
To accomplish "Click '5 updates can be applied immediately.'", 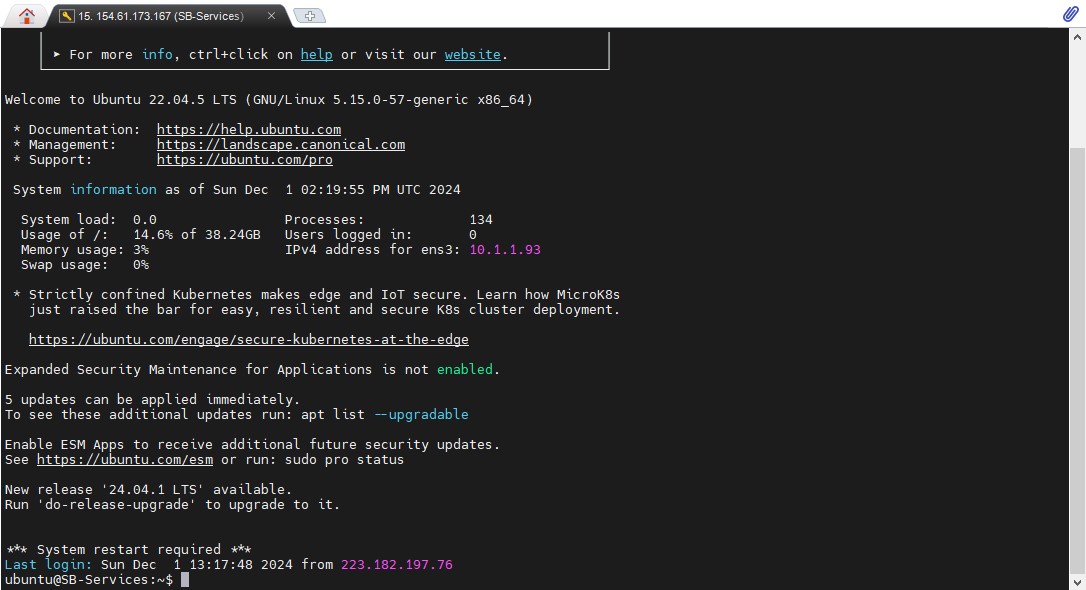I will (152, 400).
